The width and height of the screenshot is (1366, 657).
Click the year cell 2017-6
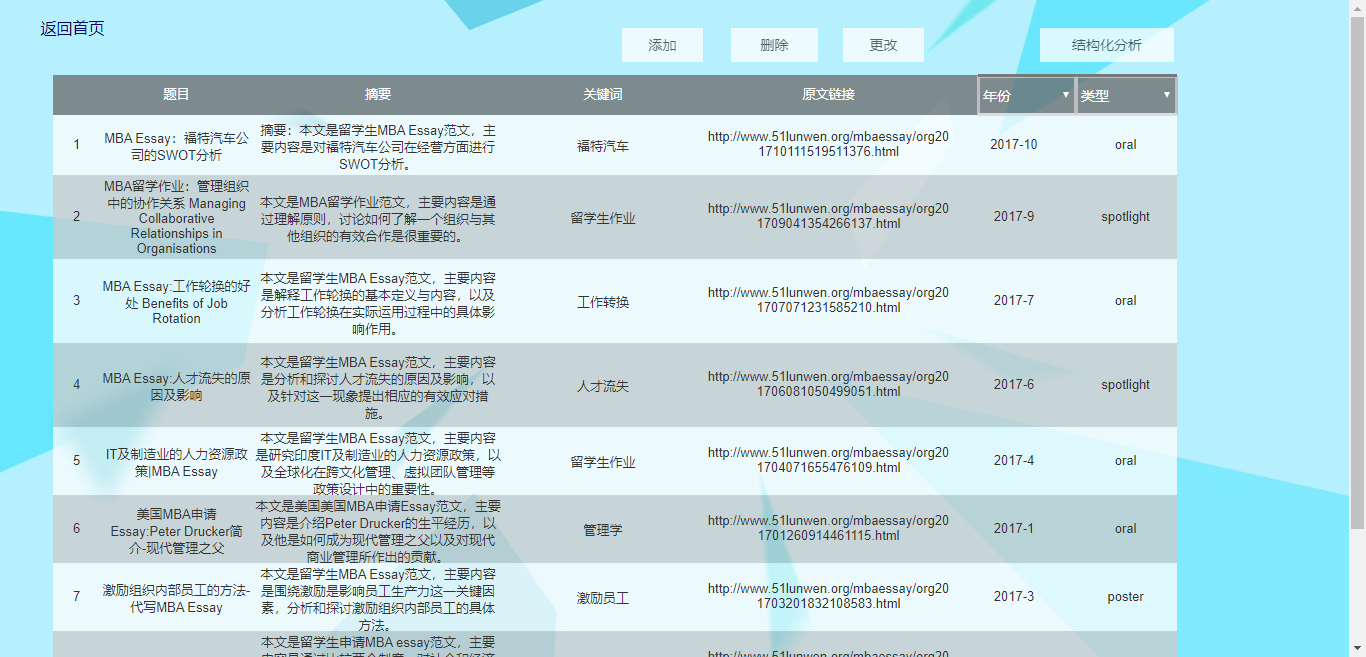pos(1014,384)
